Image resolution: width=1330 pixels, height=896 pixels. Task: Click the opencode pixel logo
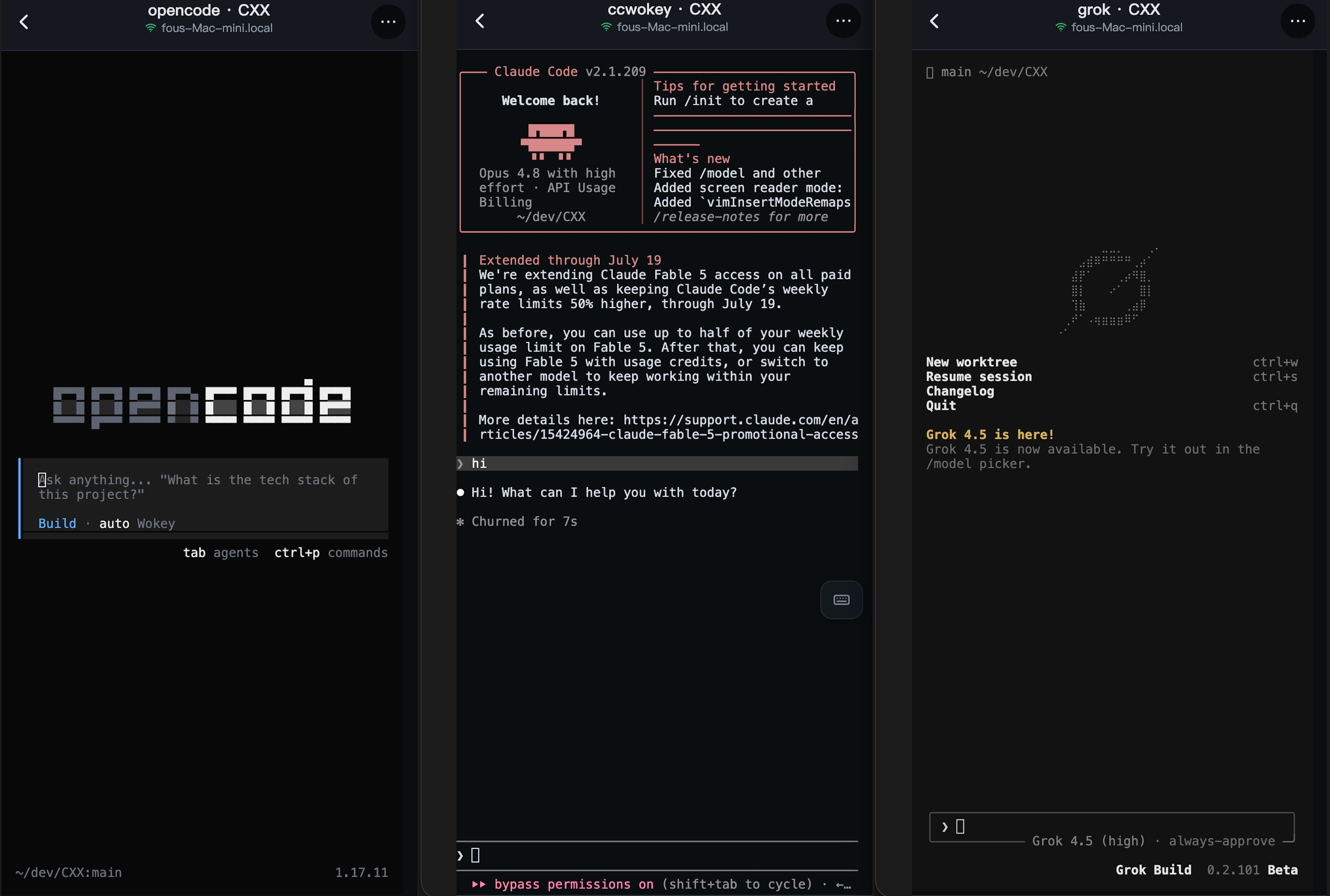pos(202,403)
